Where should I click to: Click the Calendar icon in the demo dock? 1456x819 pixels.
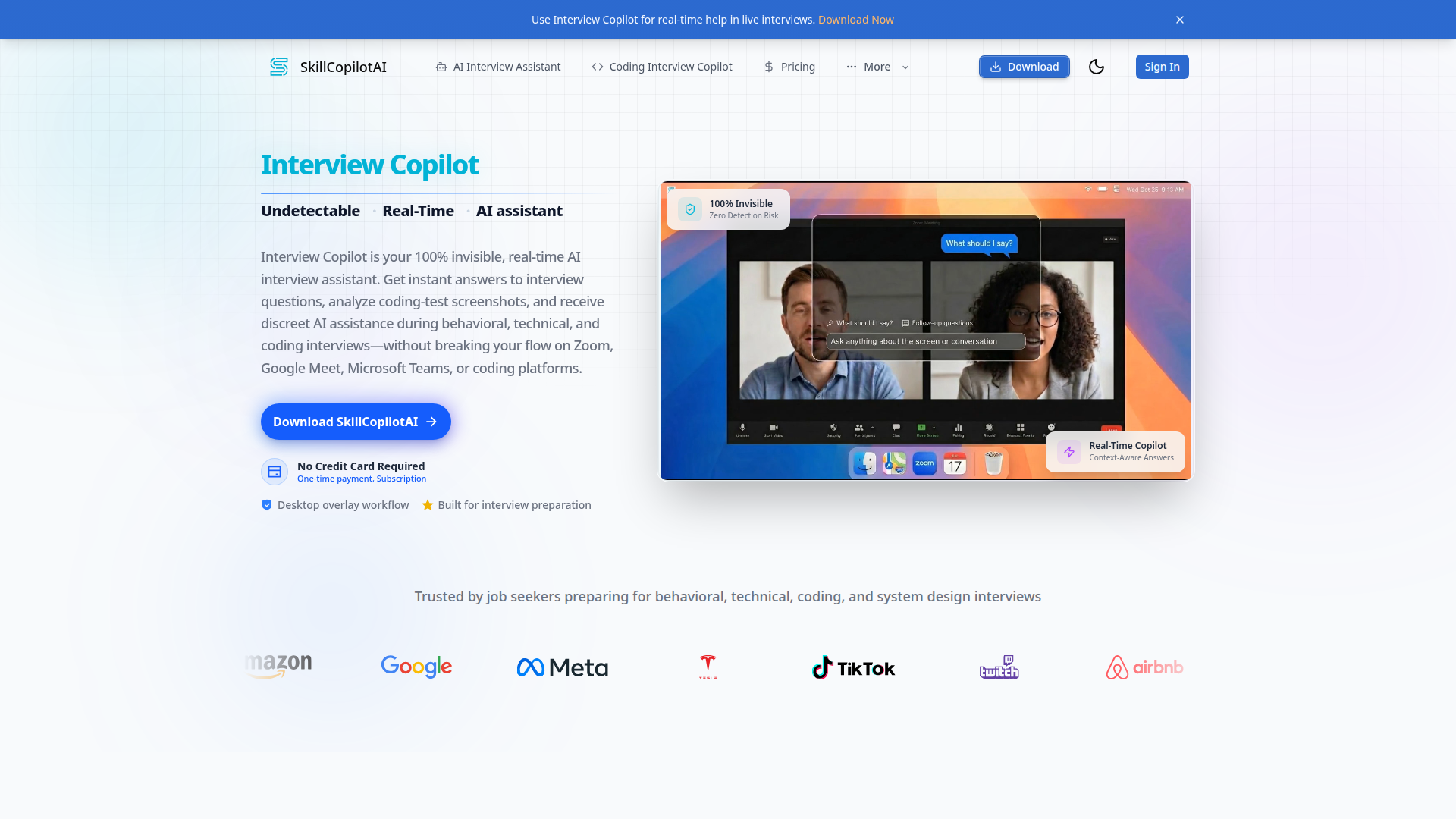(955, 463)
